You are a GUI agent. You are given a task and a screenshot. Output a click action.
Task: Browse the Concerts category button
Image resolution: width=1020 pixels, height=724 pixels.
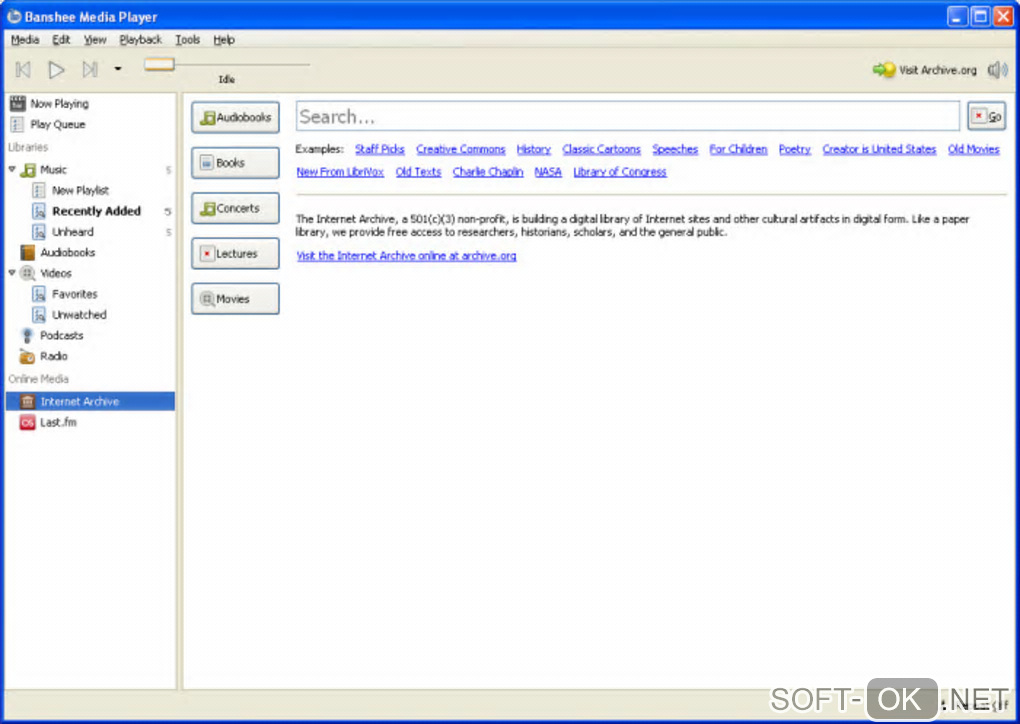[235, 208]
